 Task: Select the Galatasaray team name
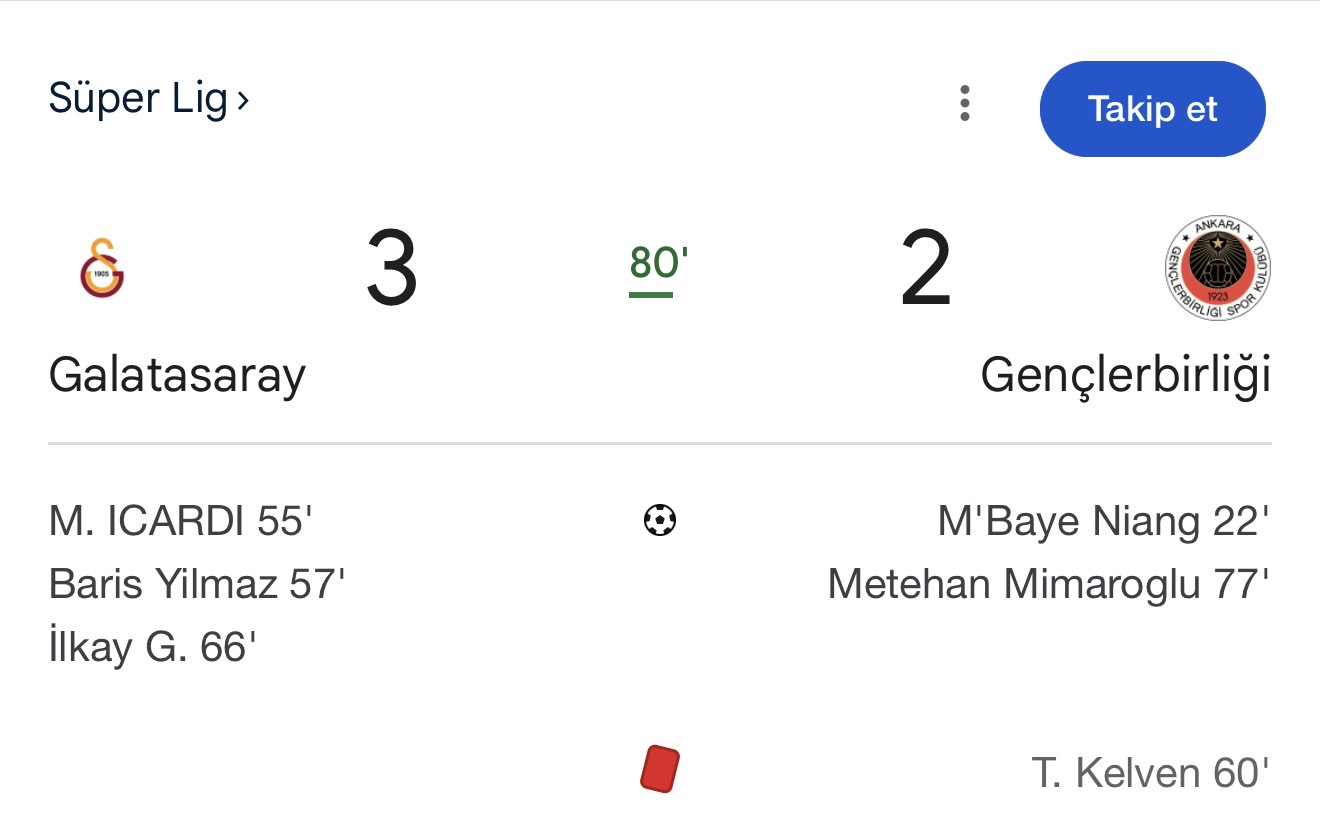(x=177, y=375)
